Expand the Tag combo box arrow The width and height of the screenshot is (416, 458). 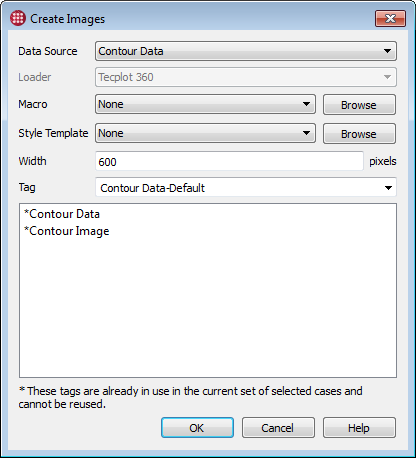(388, 188)
